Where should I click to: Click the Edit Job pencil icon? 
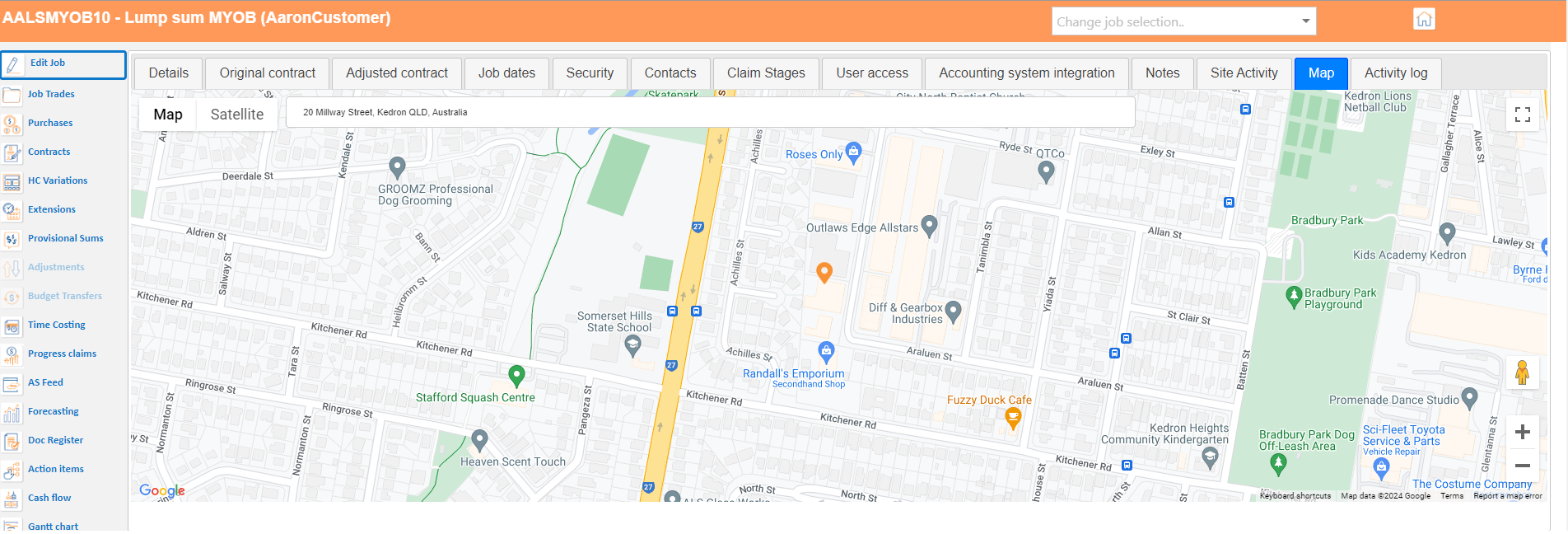pyautogui.click(x=12, y=64)
